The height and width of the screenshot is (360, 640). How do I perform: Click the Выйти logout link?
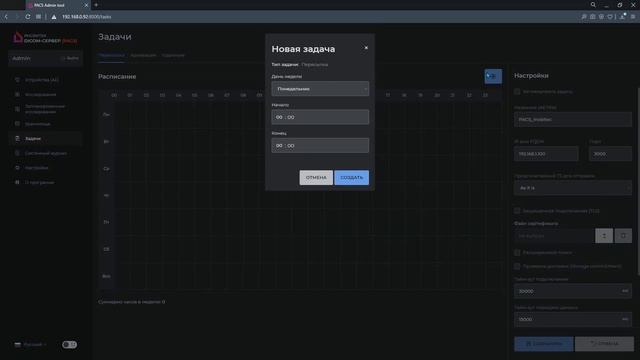point(70,58)
